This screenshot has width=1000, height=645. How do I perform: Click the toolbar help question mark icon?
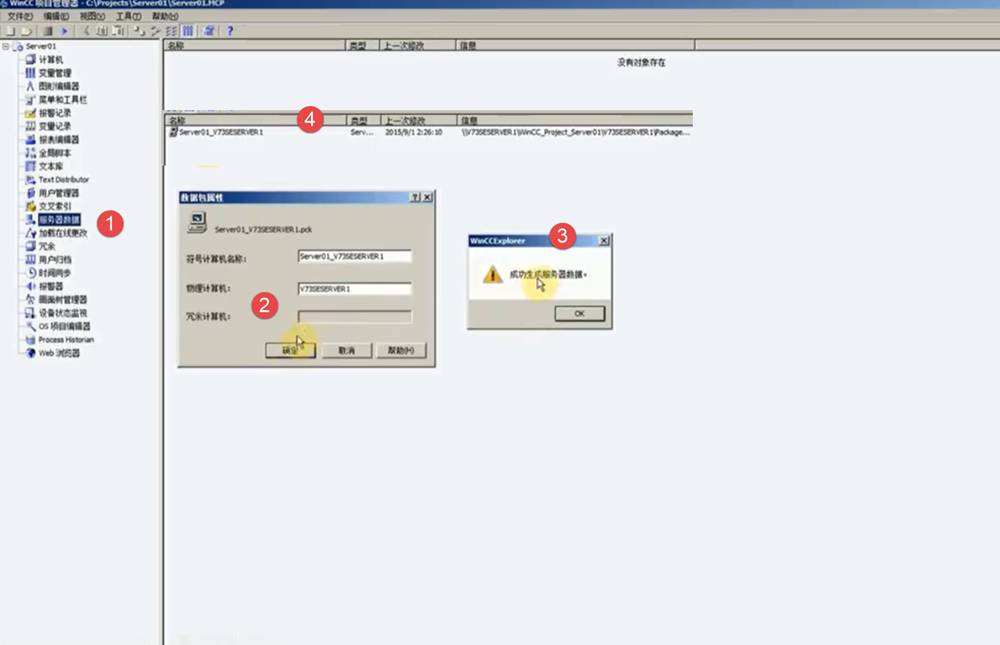(x=228, y=31)
